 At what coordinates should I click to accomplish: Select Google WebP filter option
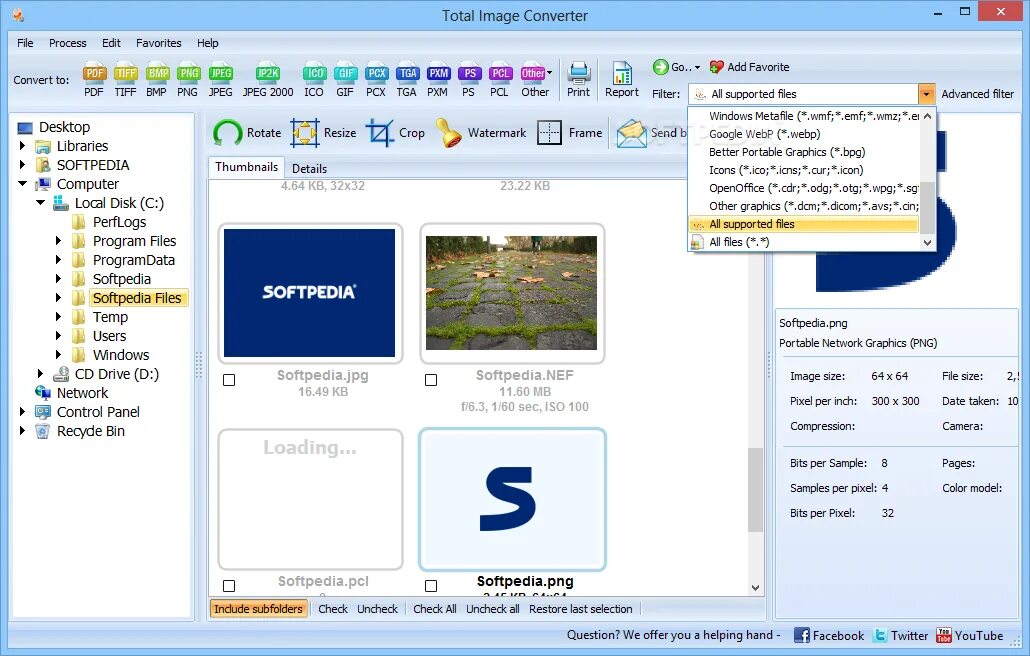[x=803, y=134]
